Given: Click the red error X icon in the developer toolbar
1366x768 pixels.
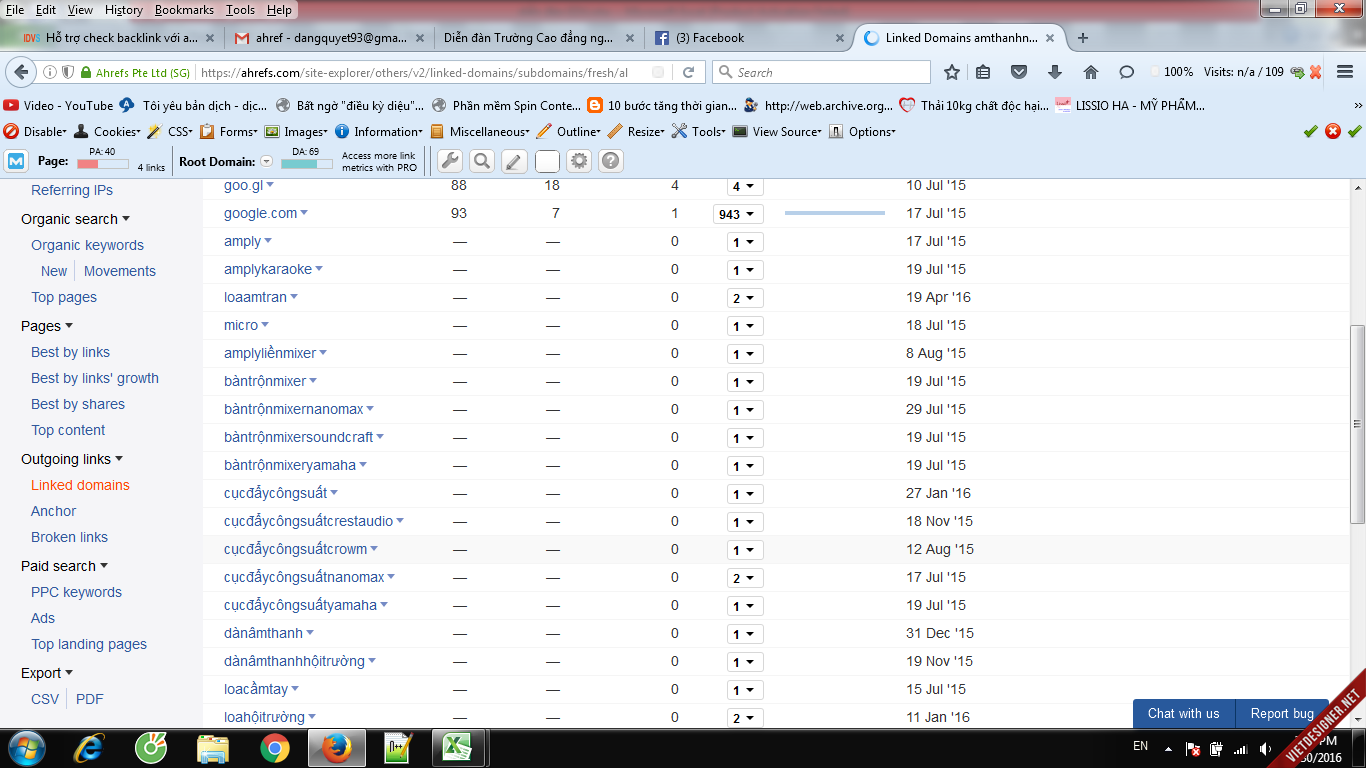Looking at the screenshot, I should coord(1333,131).
